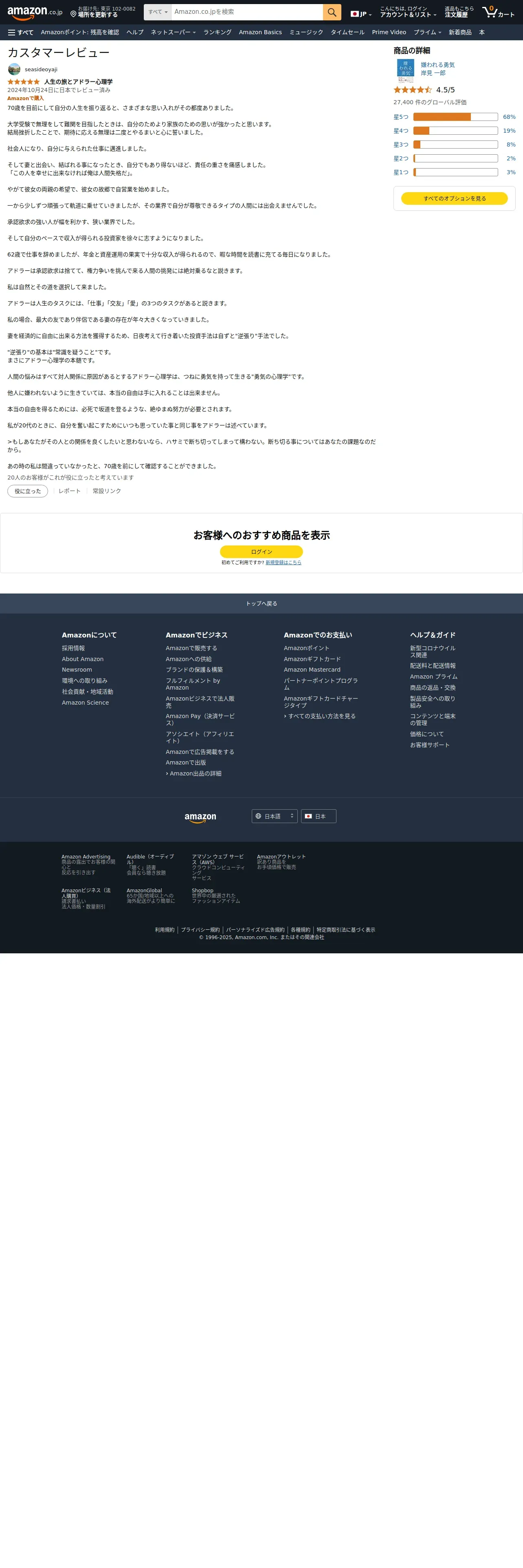Viewport: 523px width, 1568px height.
Task: Click the 役に立った helpful button
Action: pyautogui.click(x=28, y=491)
